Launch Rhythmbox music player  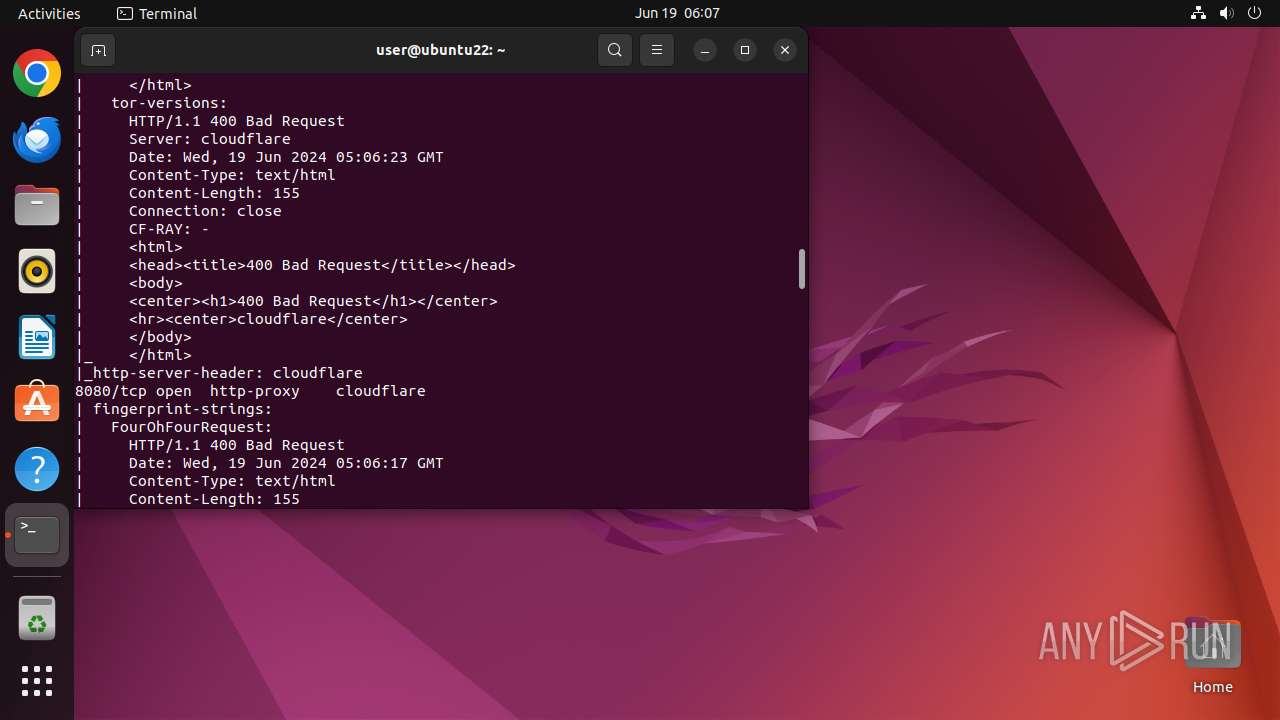click(x=37, y=271)
